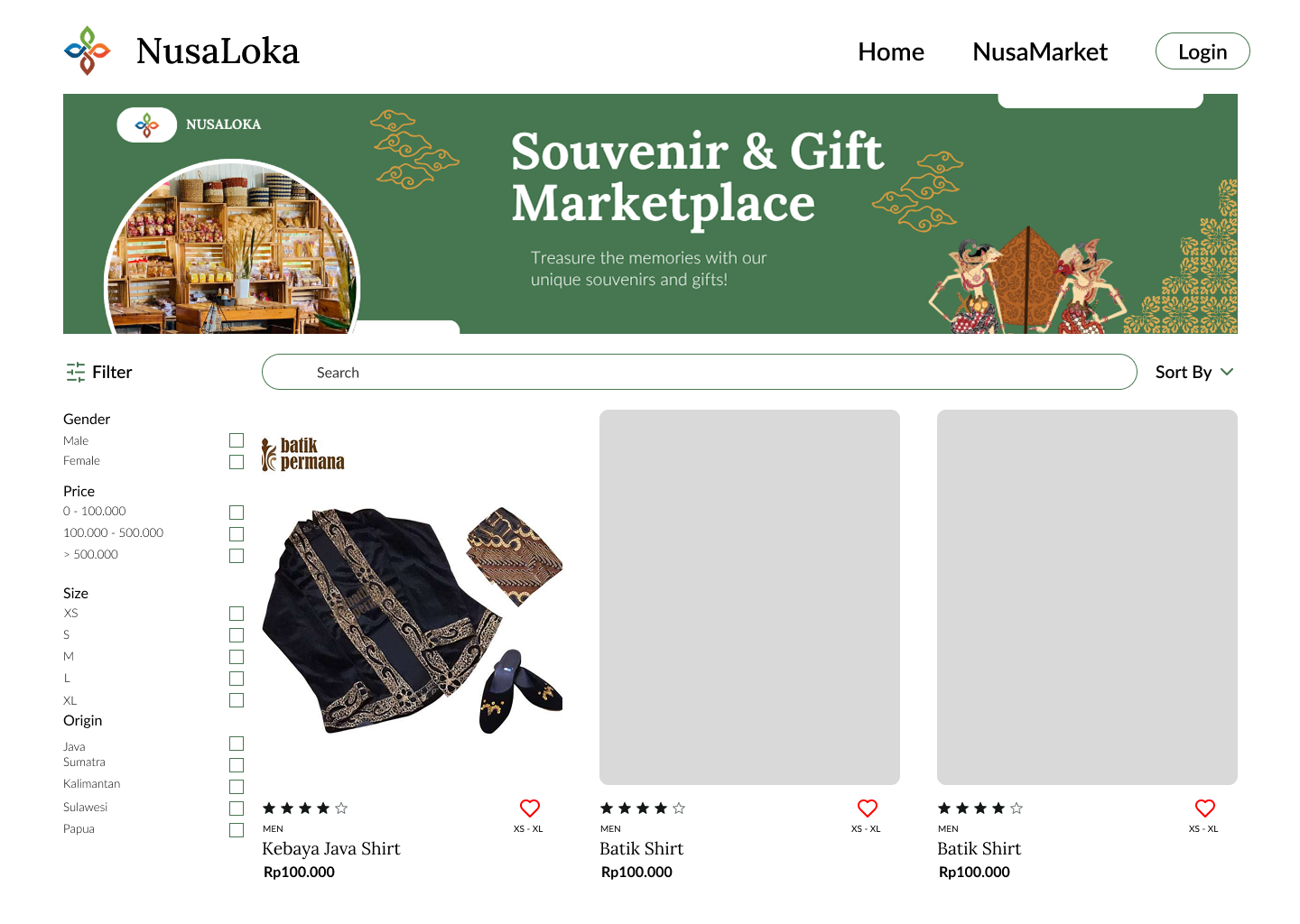The height and width of the screenshot is (924, 1300).
Task: Click heart icon on rightmost Batik Shirt
Action: pos(1205,808)
